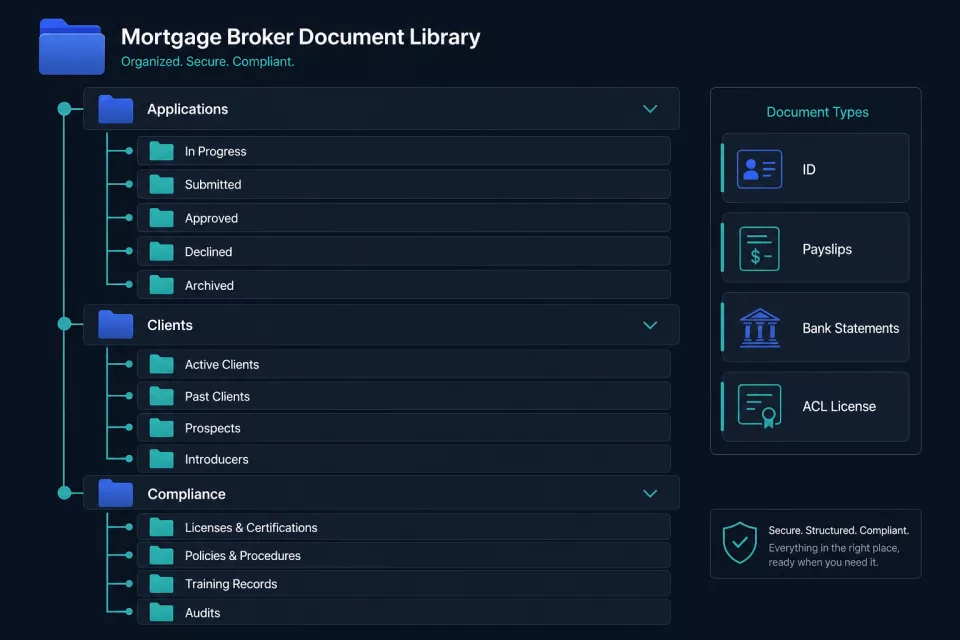Click the Applications tree node dot

click(x=64, y=109)
